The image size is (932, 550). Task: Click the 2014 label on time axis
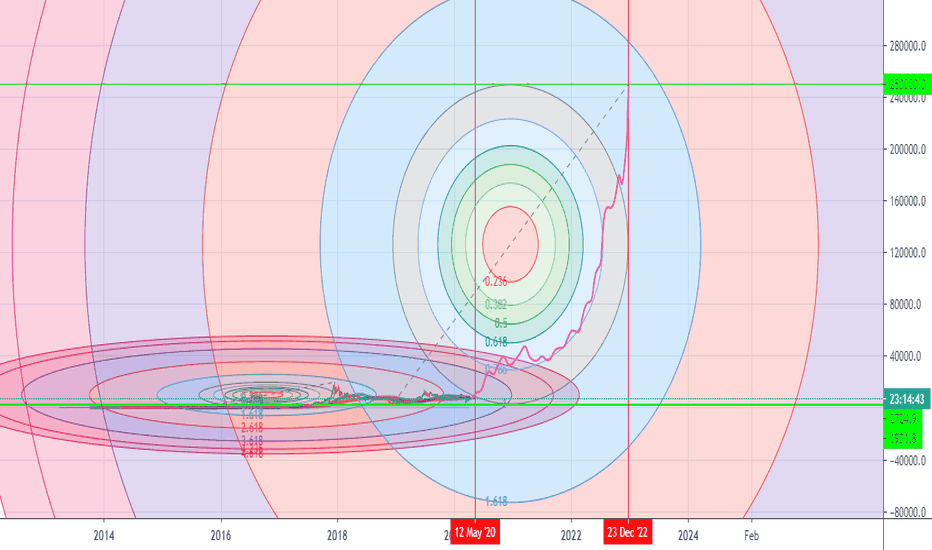click(x=103, y=536)
